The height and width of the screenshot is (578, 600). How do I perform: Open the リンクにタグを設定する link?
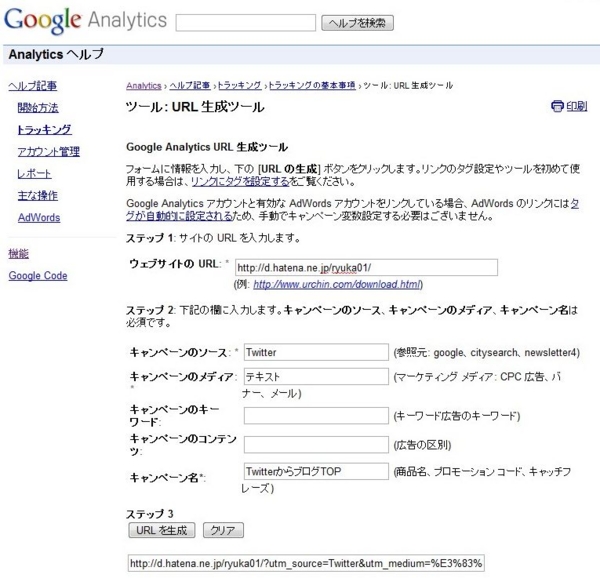[x=240, y=181]
